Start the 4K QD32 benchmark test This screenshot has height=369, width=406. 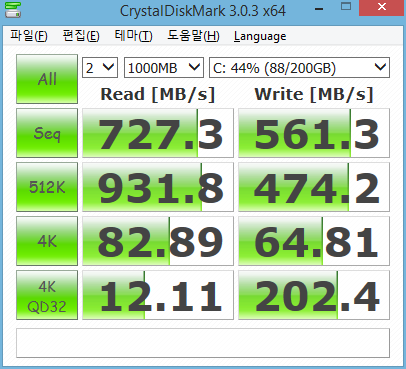[x=47, y=295]
